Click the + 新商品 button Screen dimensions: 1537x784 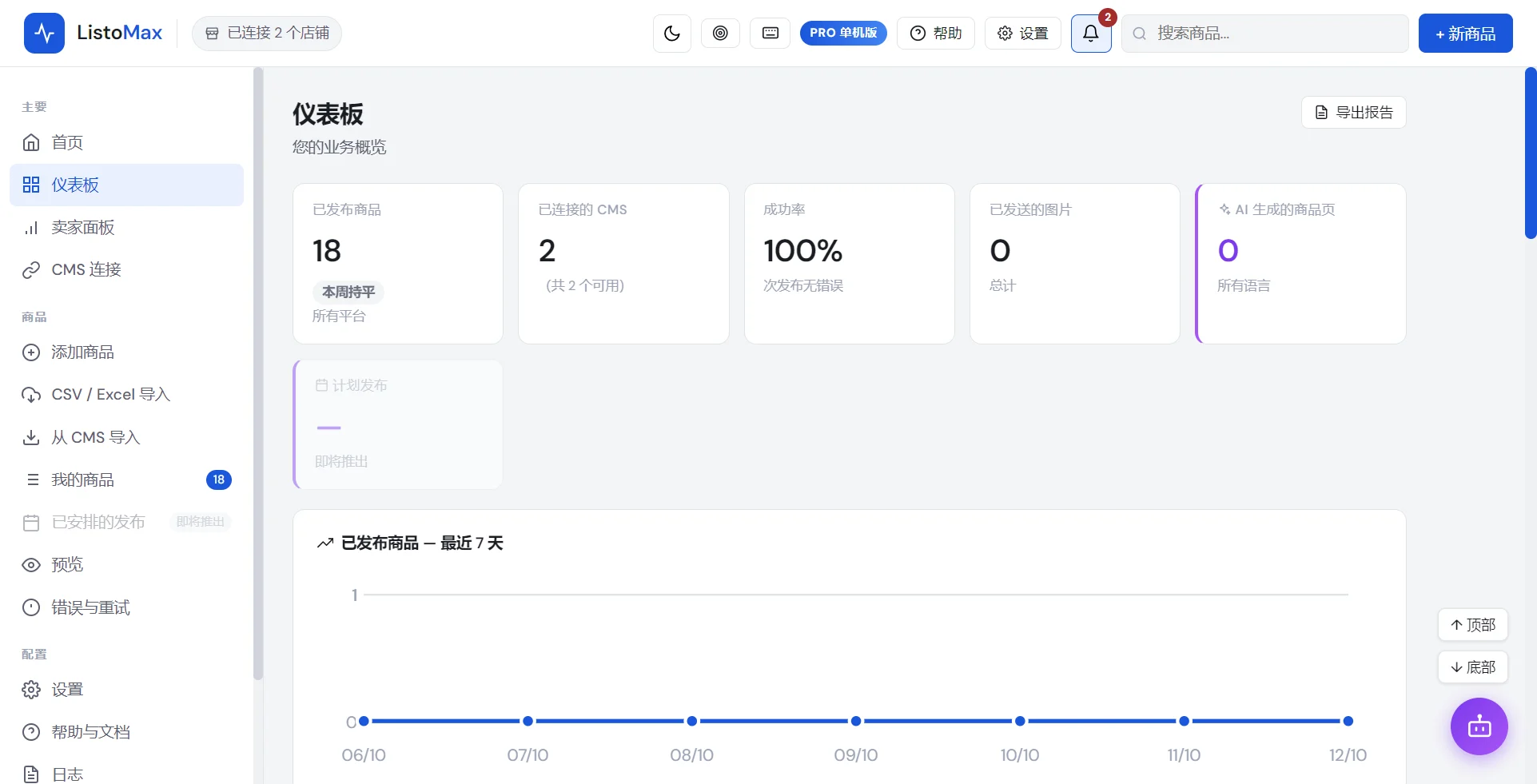pos(1466,34)
